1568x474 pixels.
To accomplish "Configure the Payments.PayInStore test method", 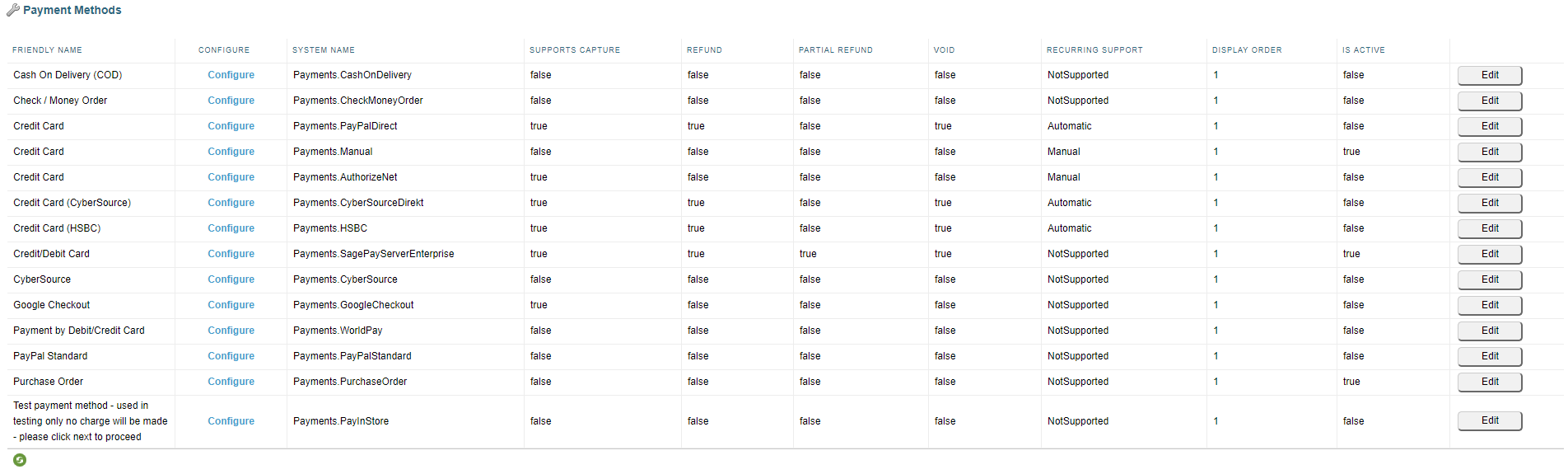I will click(x=231, y=421).
